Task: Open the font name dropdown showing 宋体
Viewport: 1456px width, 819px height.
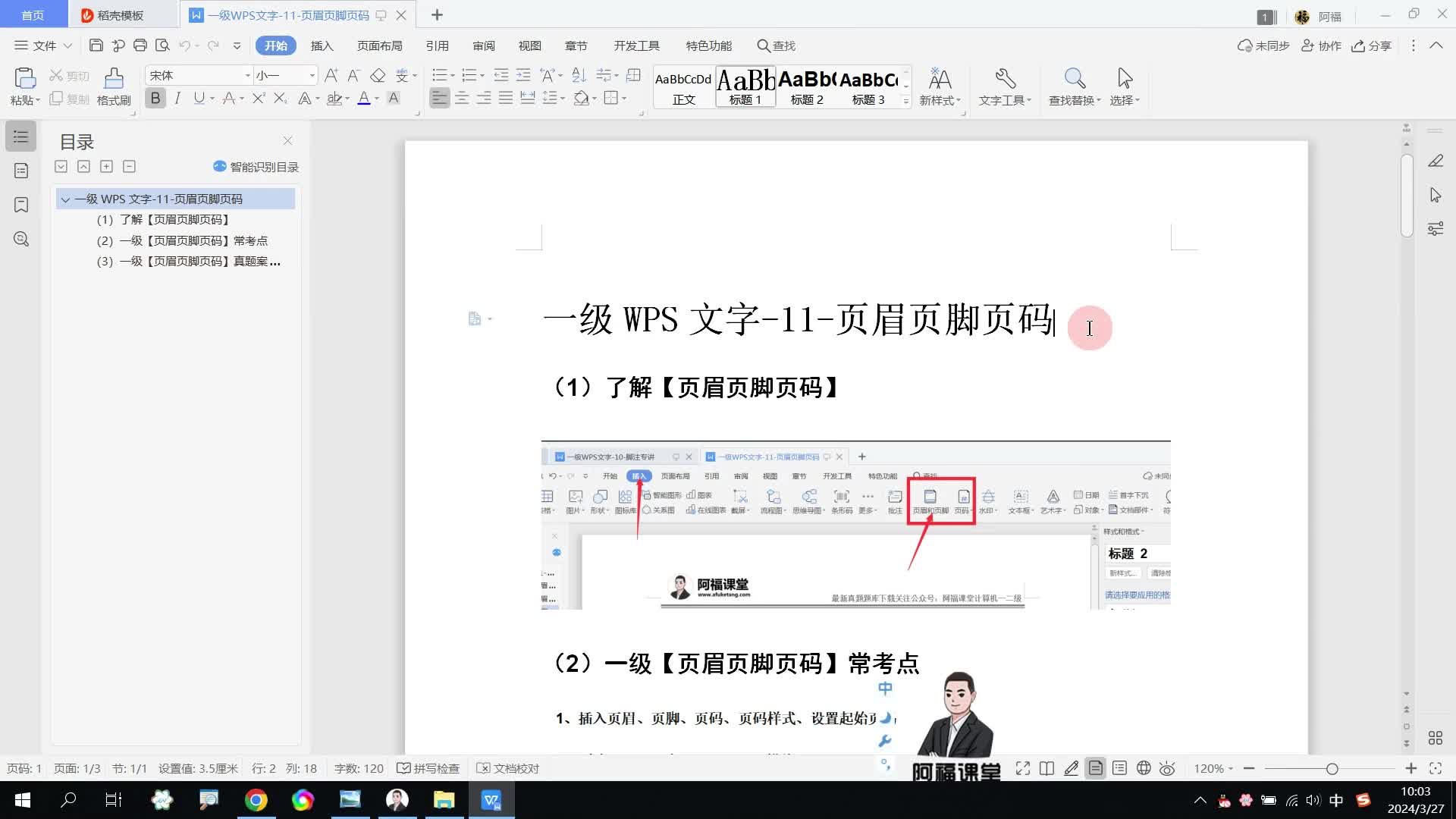Action: click(247, 75)
